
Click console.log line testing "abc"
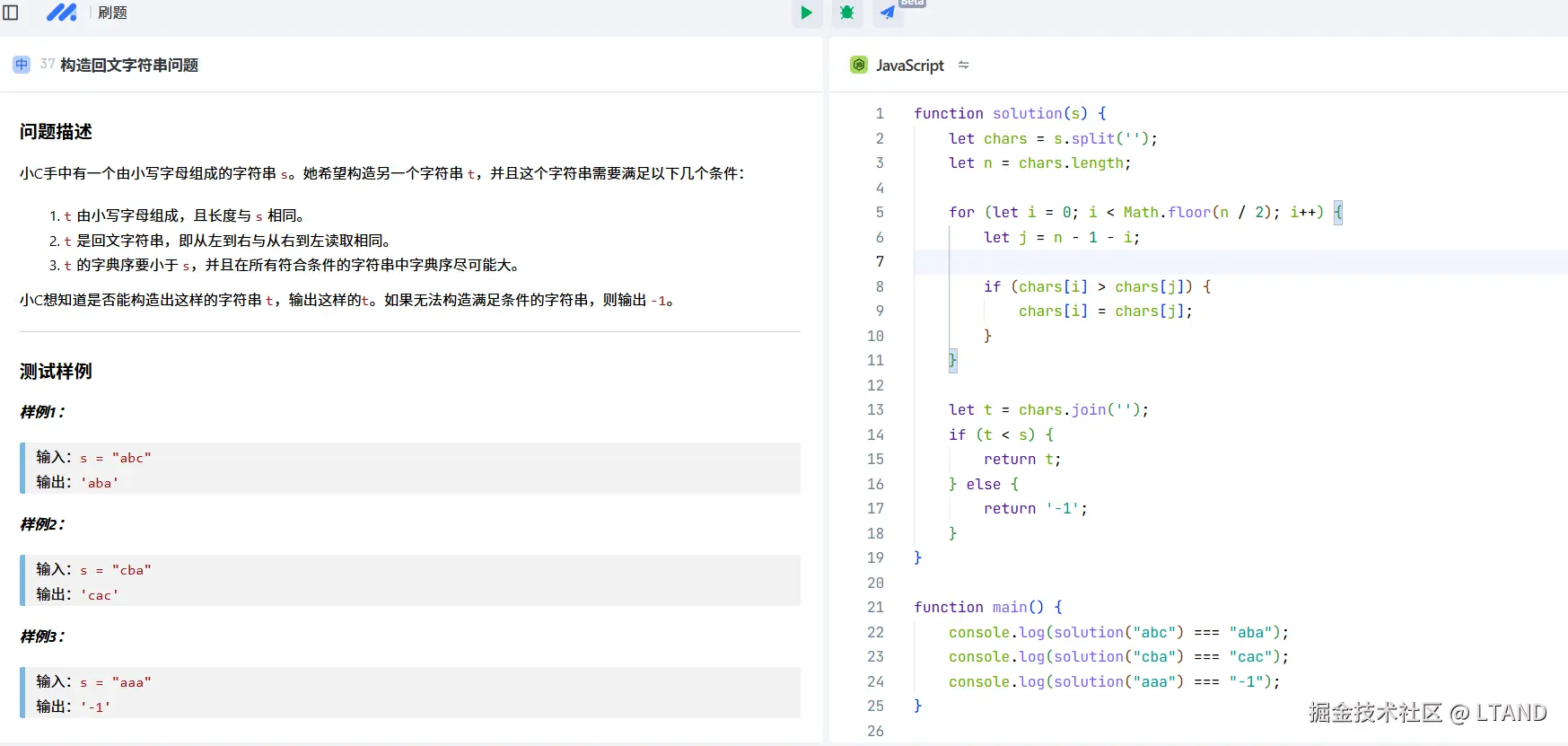tap(1118, 633)
